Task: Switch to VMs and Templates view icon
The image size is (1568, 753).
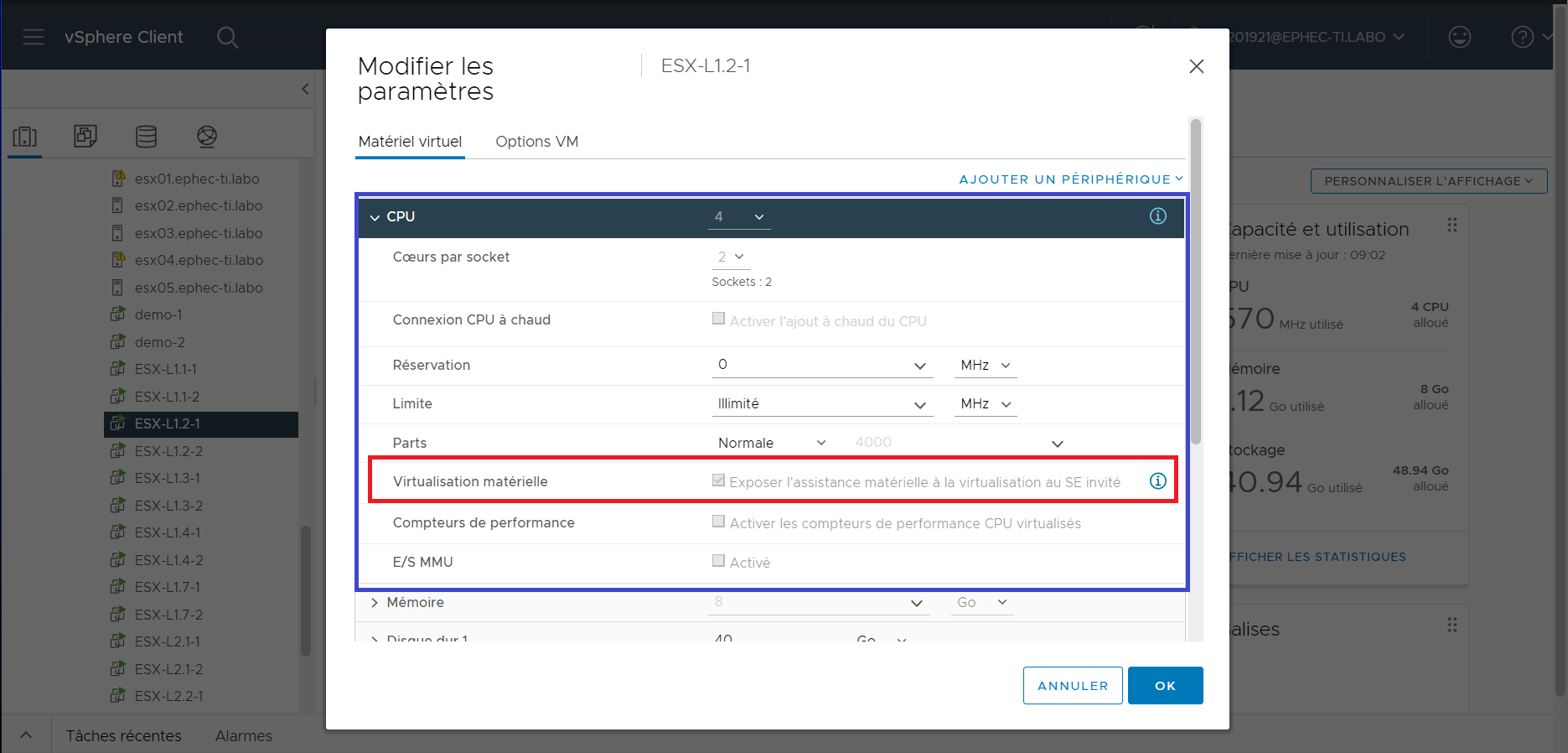Action: click(x=85, y=136)
